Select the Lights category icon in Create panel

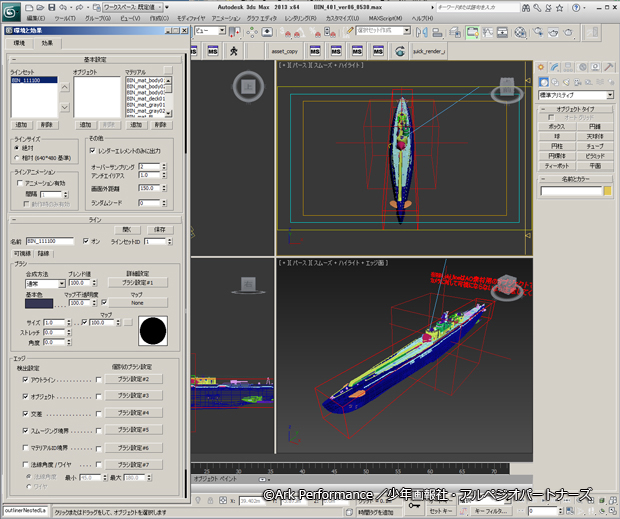pyautogui.click(x=566, y=82)
